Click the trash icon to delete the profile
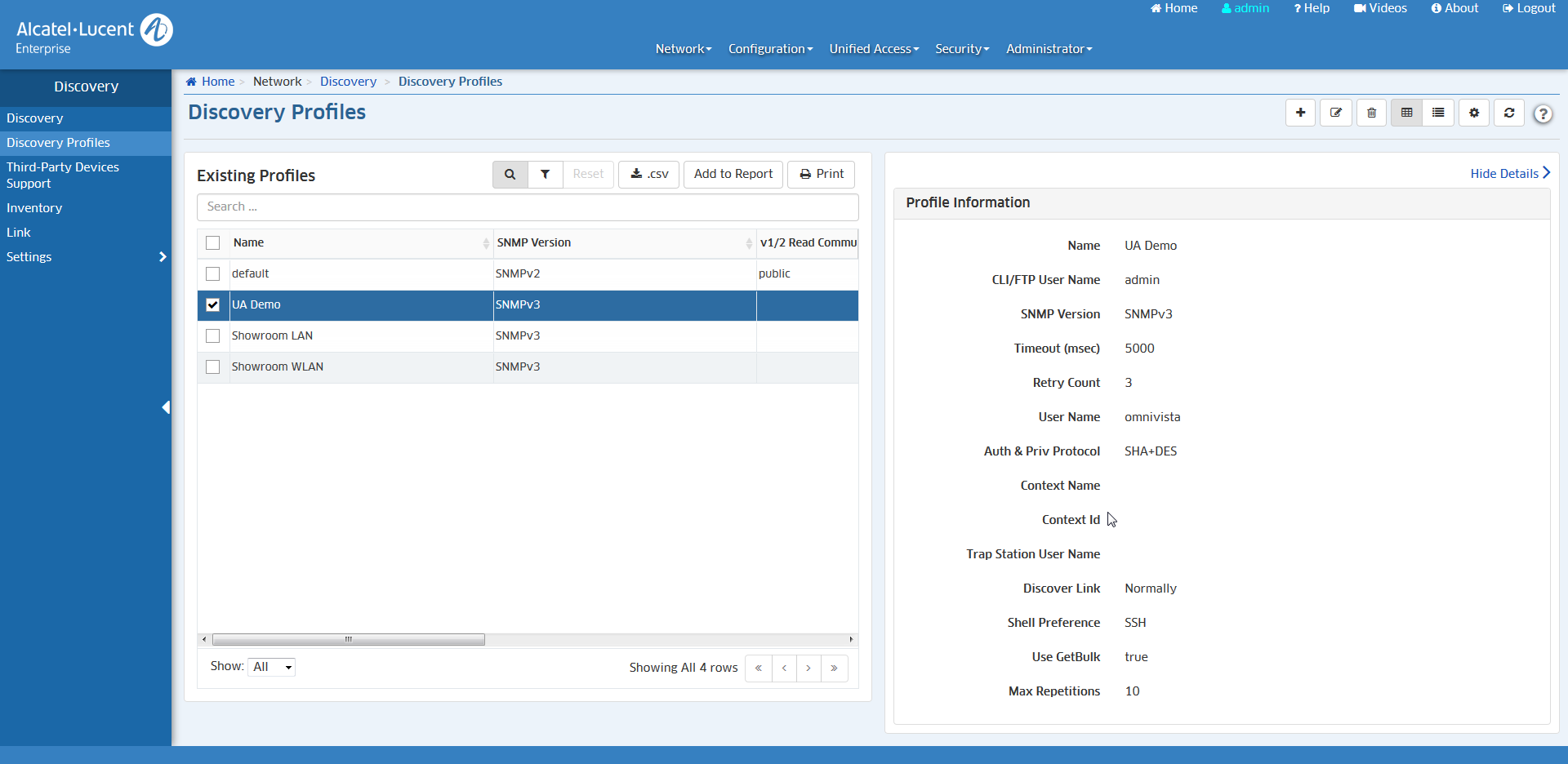The height and width of the screenshot is (764, 1568). point(1371,113)
